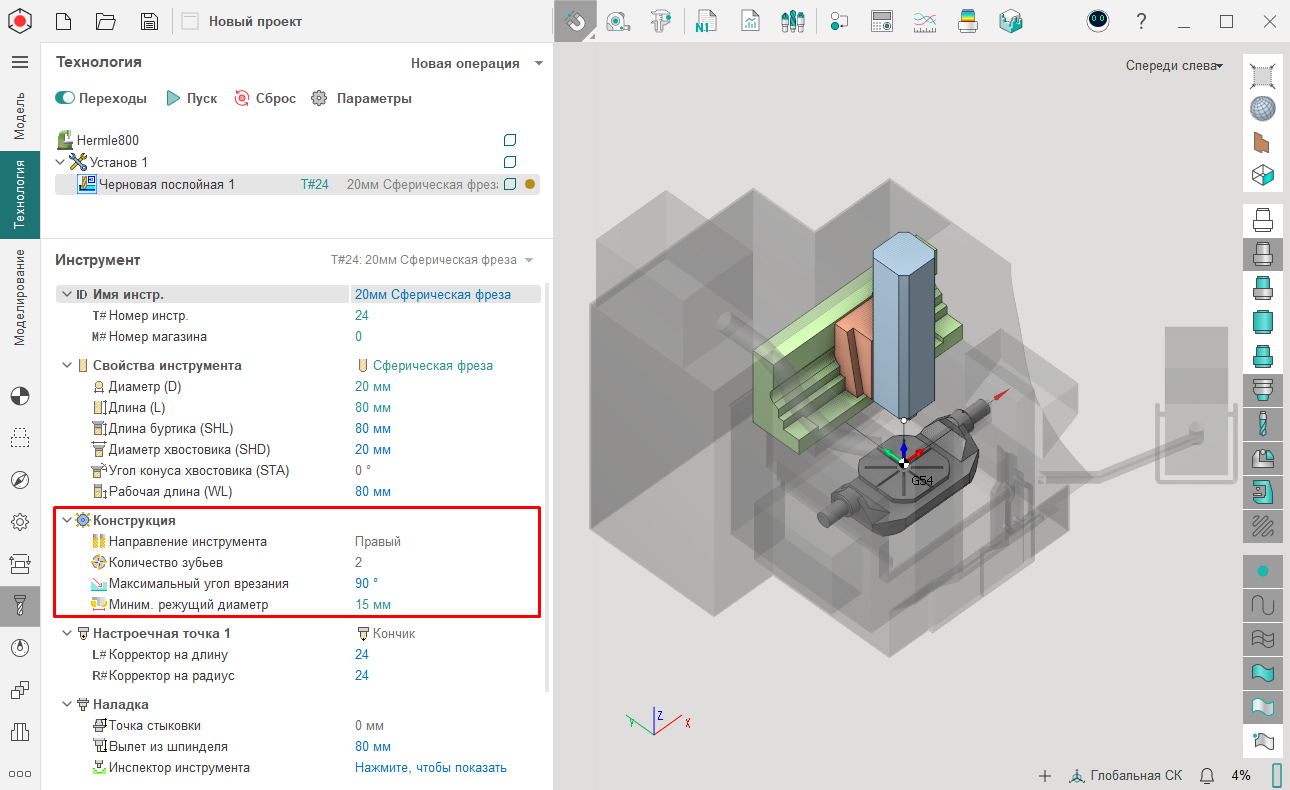Image resolution: width=1290 pixels, height=790 pixels.
Task: Toggle the Переходы switch
Action: pos(66,98)
